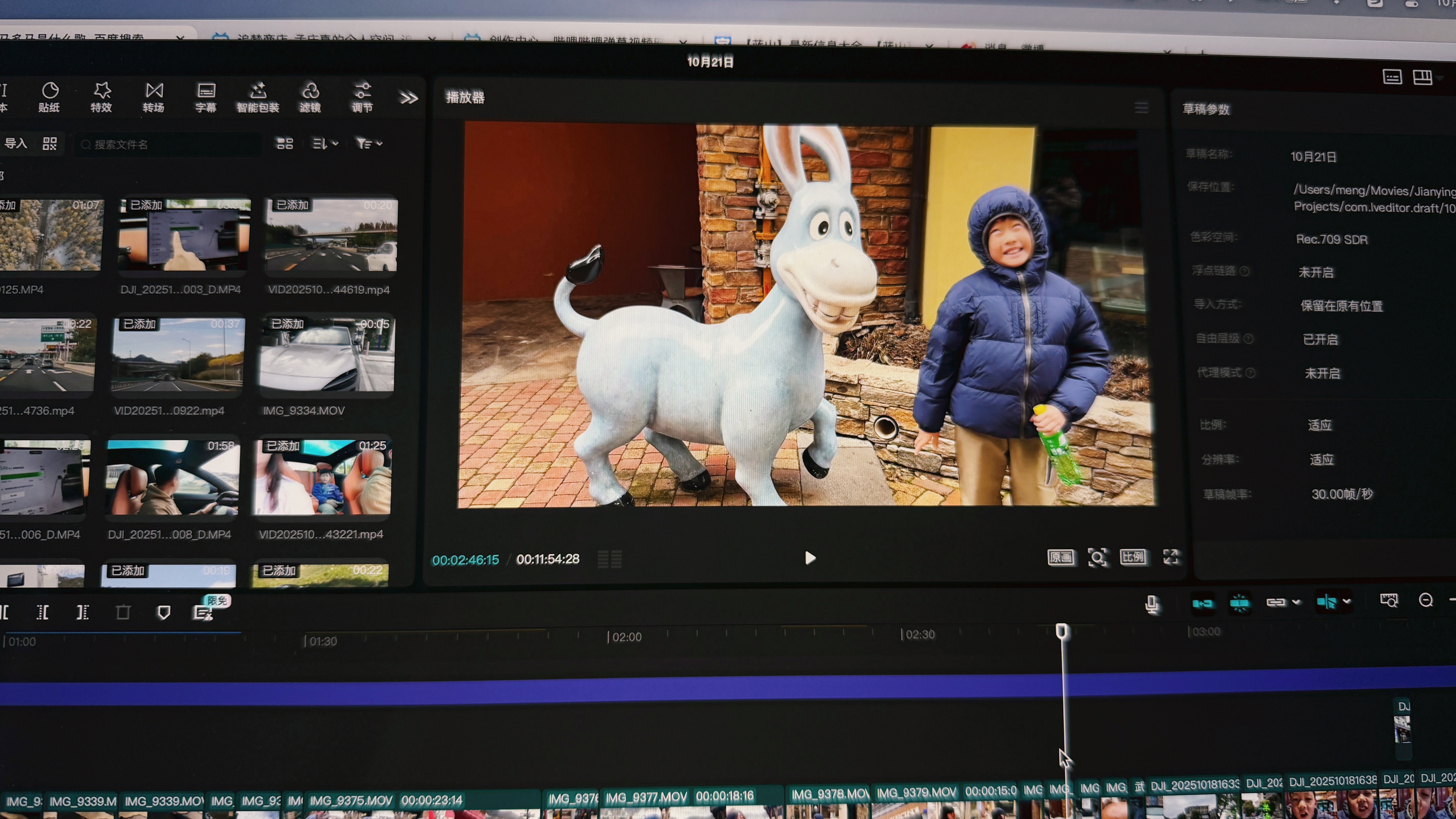1456x819 pixels.
Task: Toggle the preview axis split cursor button
Action: click(x=1326, y=602)
